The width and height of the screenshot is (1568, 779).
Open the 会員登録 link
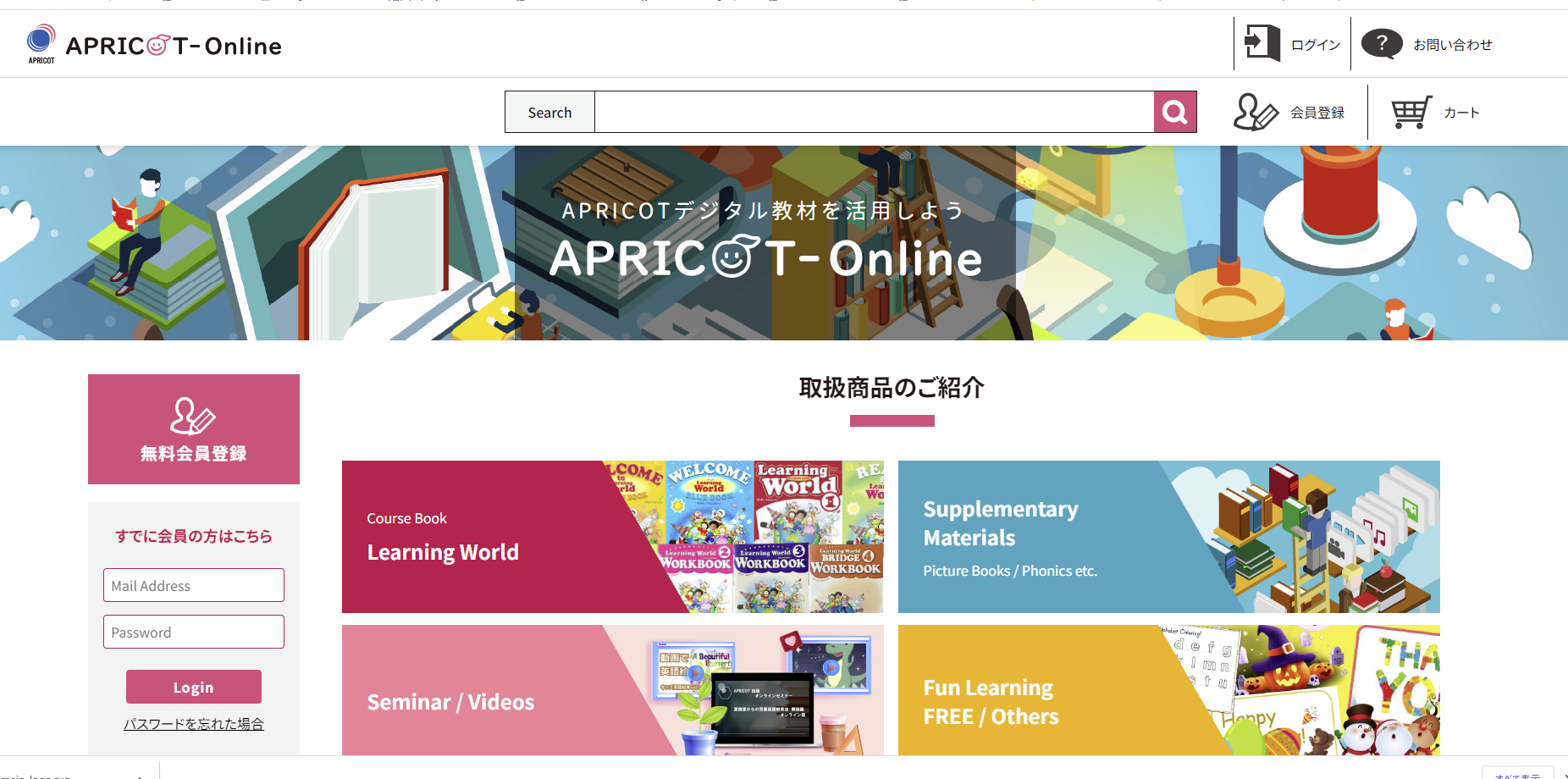tap(1317, 113)
